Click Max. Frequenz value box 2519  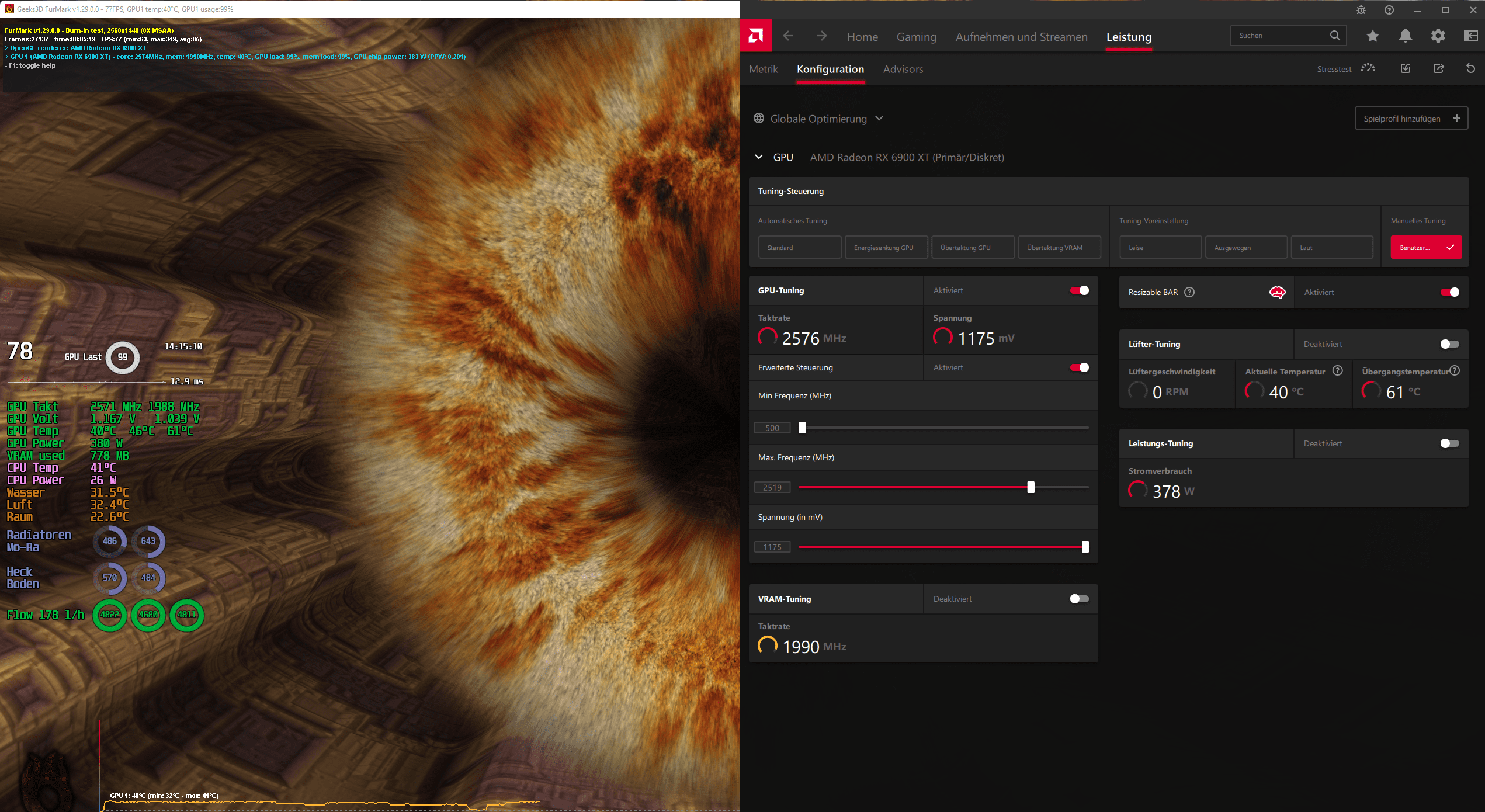pyautogui.click(x=772, y=487)
